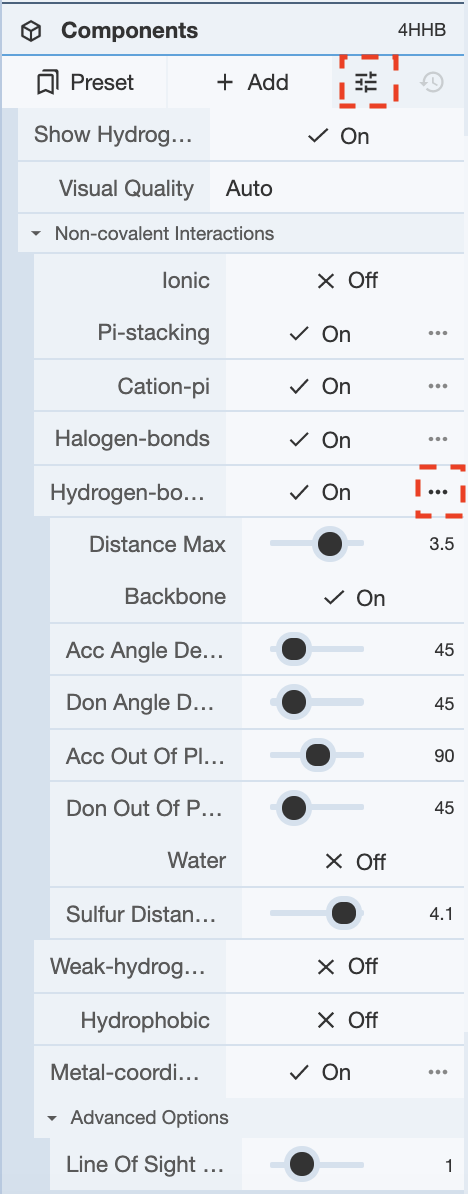Turn on Ionic interactions toggle
Viewport: 468px width, 1194px height.
[345, 280]
